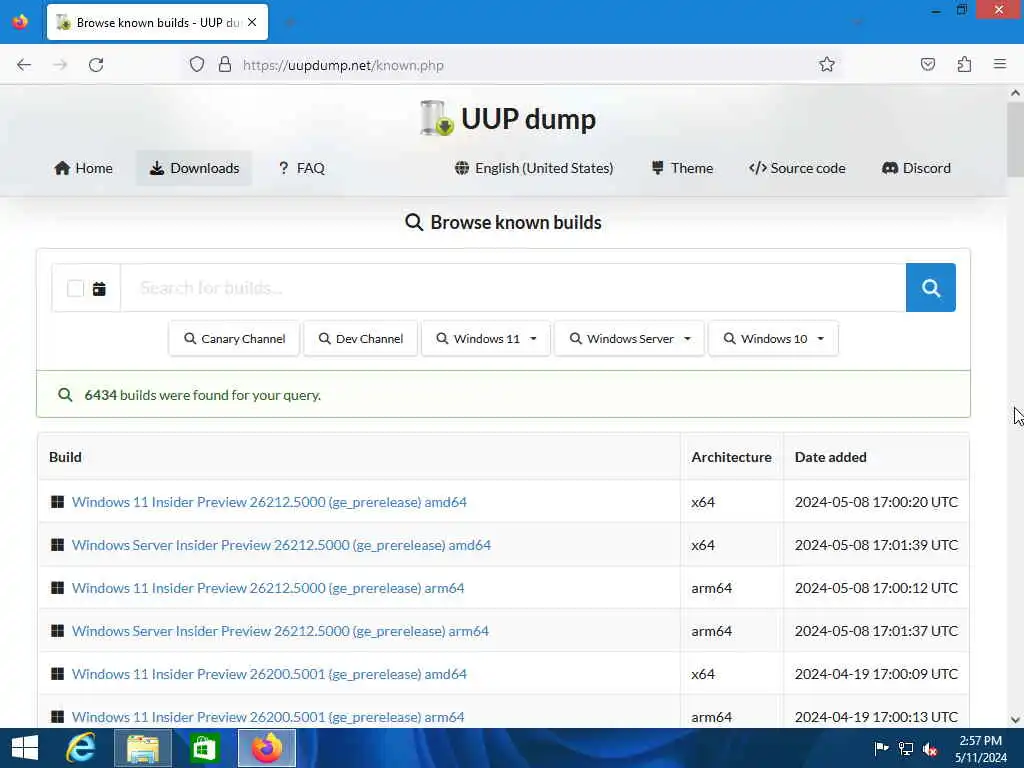Open the Pocket save icon
The height and width of the screenshot is (768, 1024).
pyautogui.click(x=927, y=65)
